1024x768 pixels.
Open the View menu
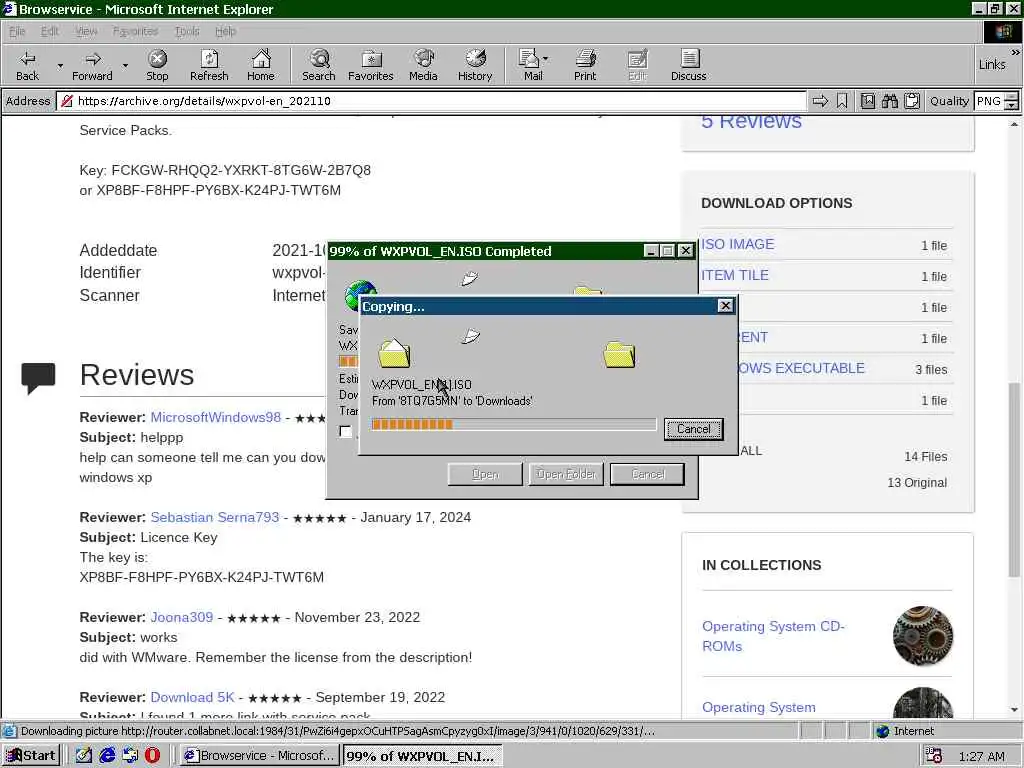coord(86,31)
